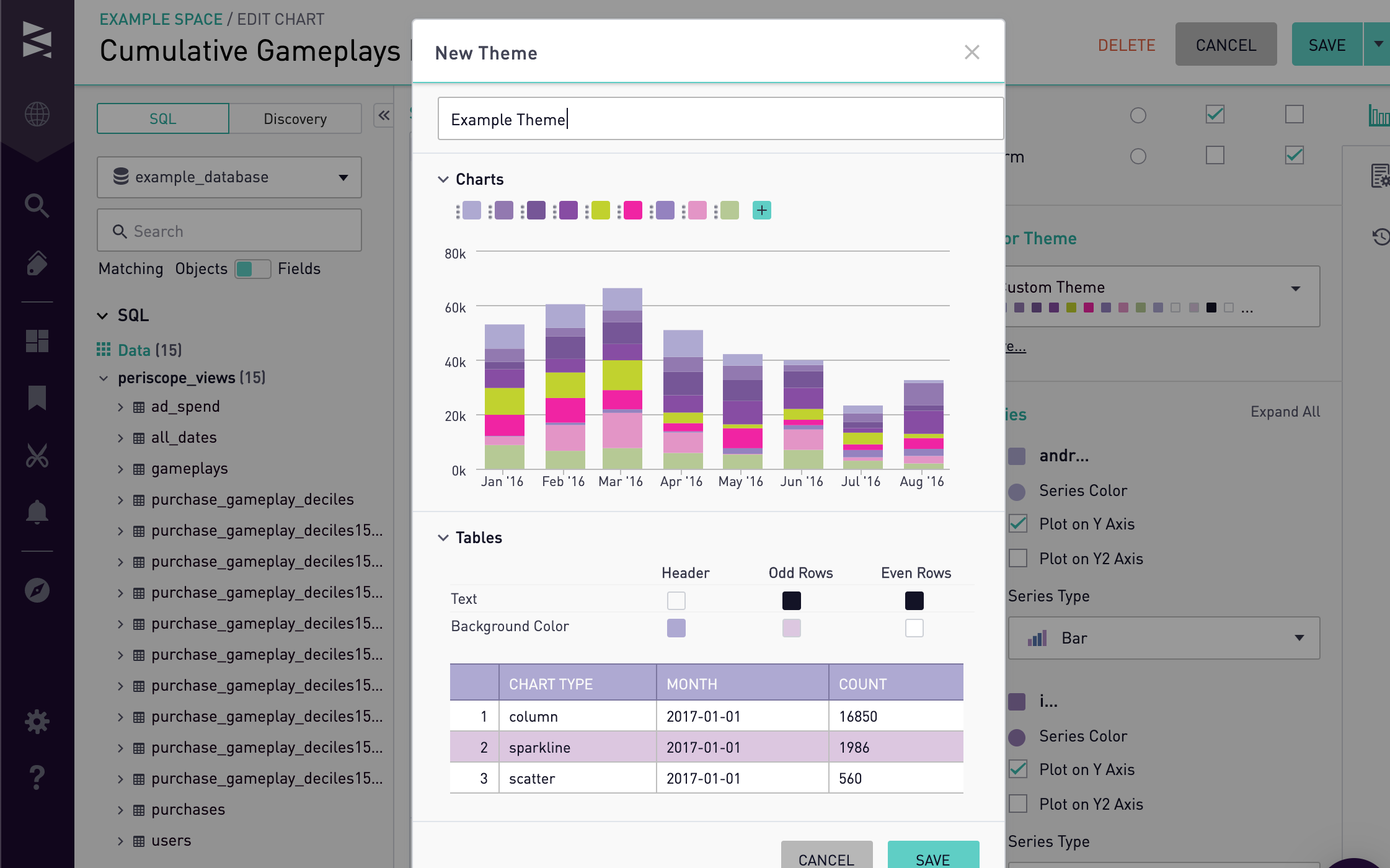Screen dimensions: 1390x868
Task: Check Plot on Y2 Axis for i... series
Action: point(1018,804)
